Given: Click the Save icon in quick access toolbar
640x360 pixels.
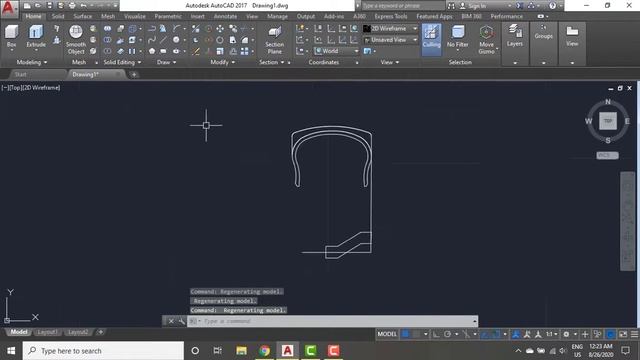Looking at the screenshot, I should pyautogui.click(x=49, y=6).
